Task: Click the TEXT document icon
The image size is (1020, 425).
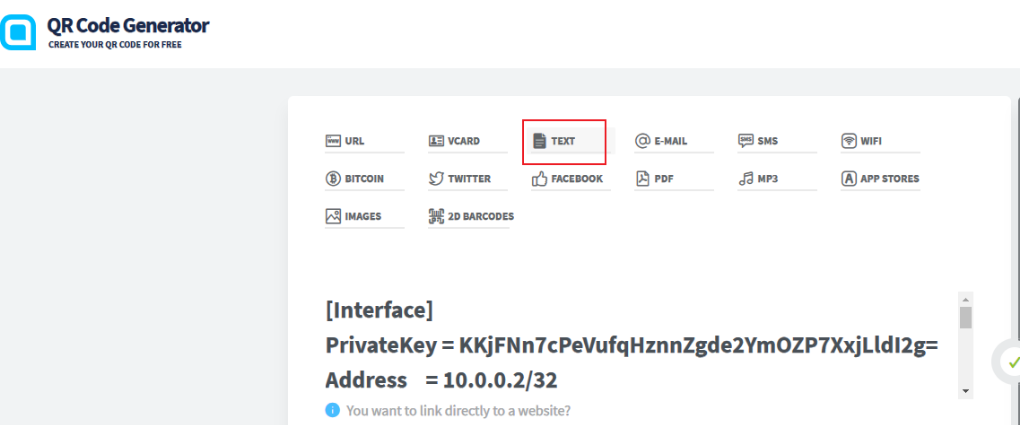Action: point(540,141)
